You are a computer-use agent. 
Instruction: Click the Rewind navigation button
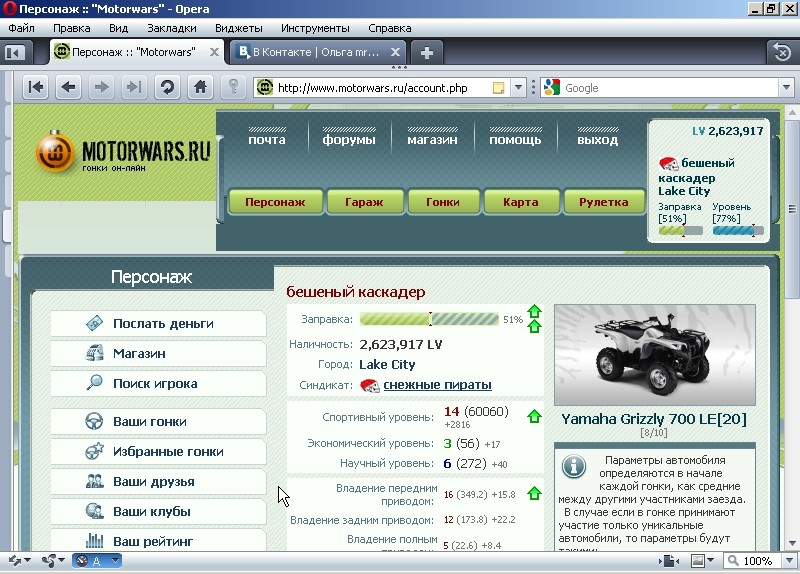(x=36, y=87)
